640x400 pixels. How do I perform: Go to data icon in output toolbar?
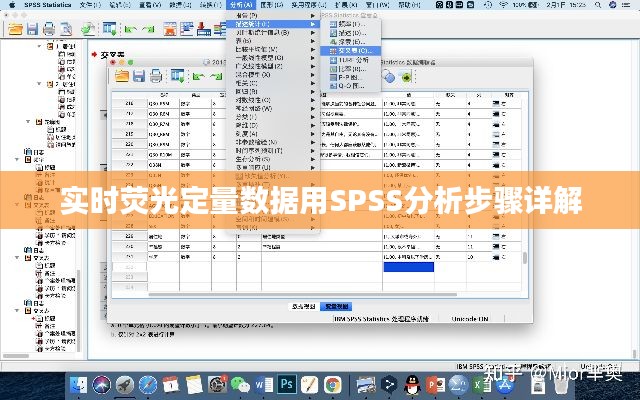pyautogui.click(x=170, y=29)
